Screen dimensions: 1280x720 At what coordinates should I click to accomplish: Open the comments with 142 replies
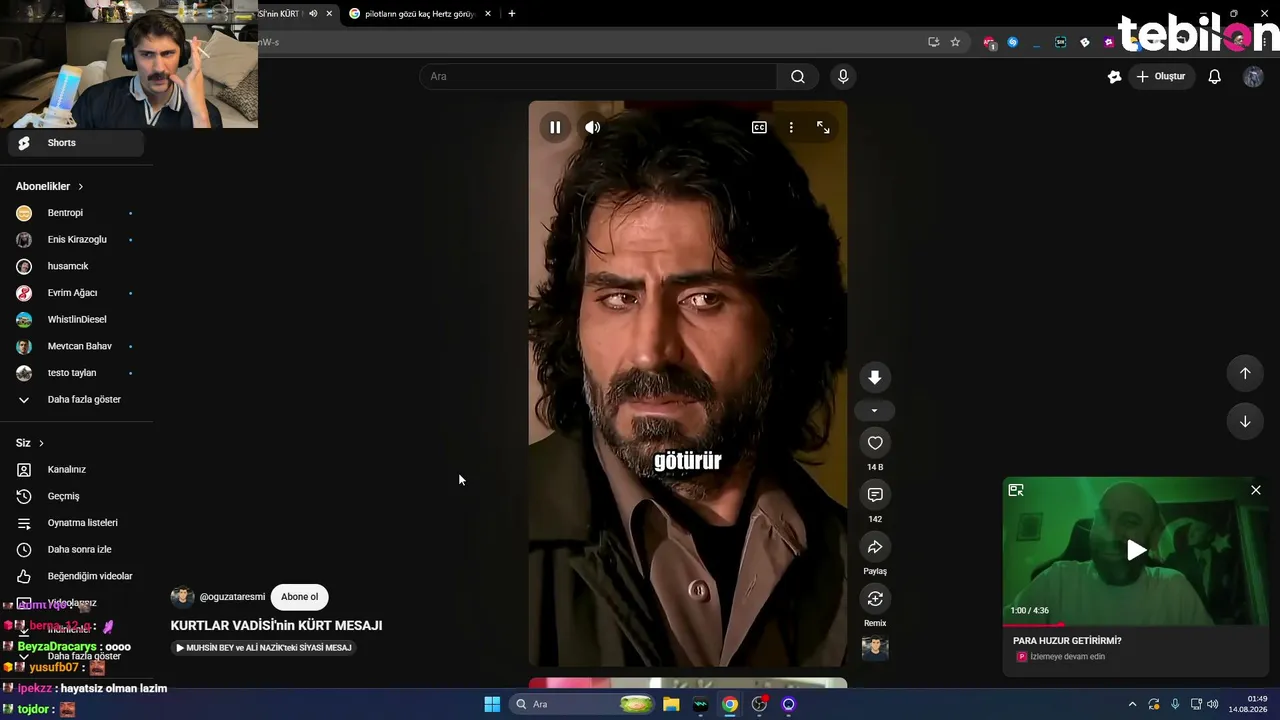[x=875, y=495]
